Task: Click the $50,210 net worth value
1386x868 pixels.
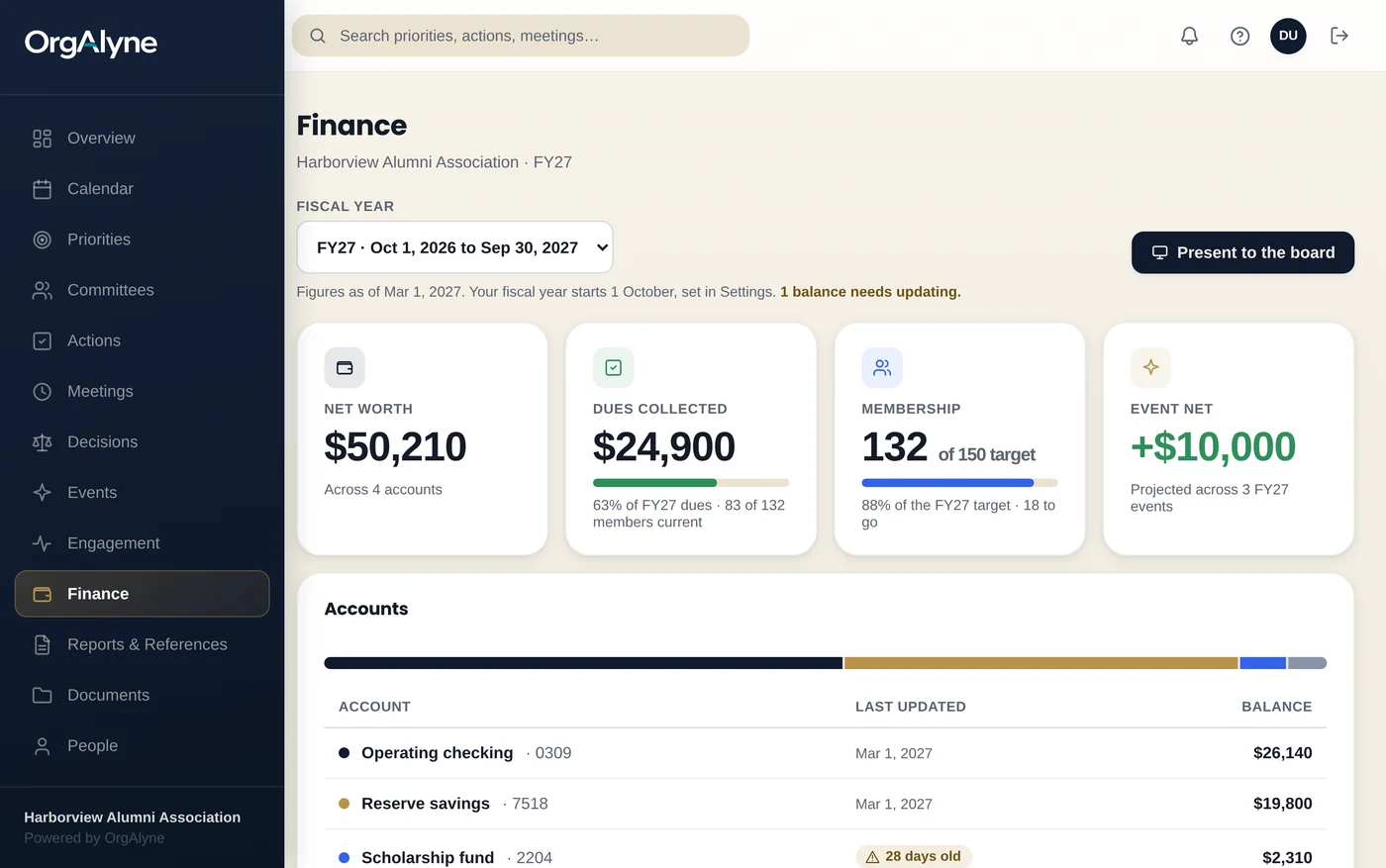Action: pos(395,447)
